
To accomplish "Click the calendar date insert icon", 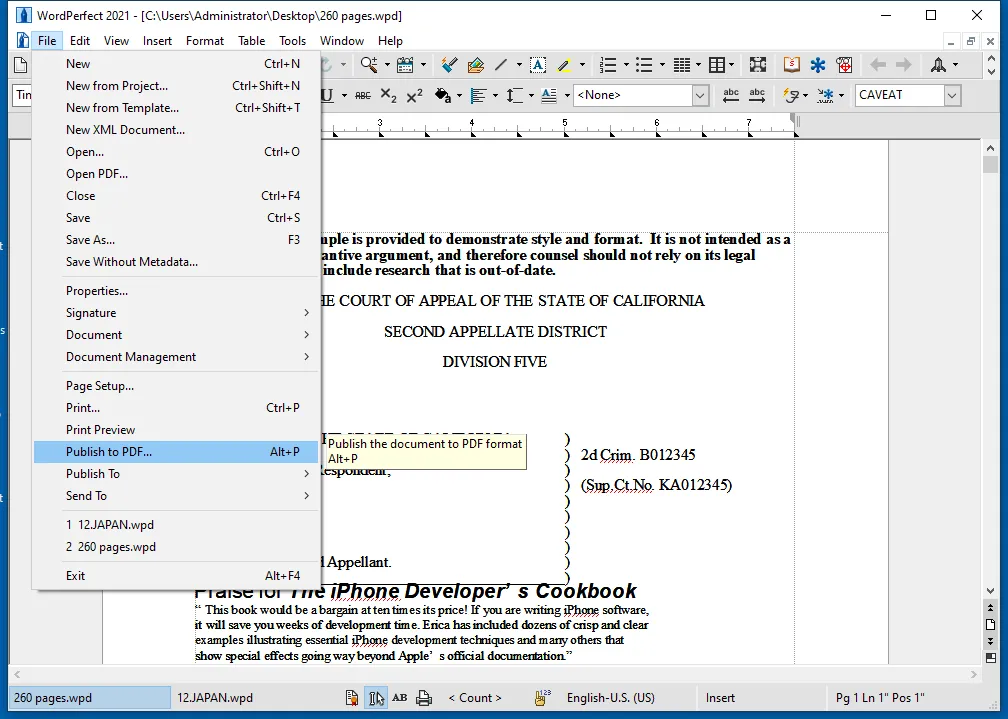I will pos(405,64).
